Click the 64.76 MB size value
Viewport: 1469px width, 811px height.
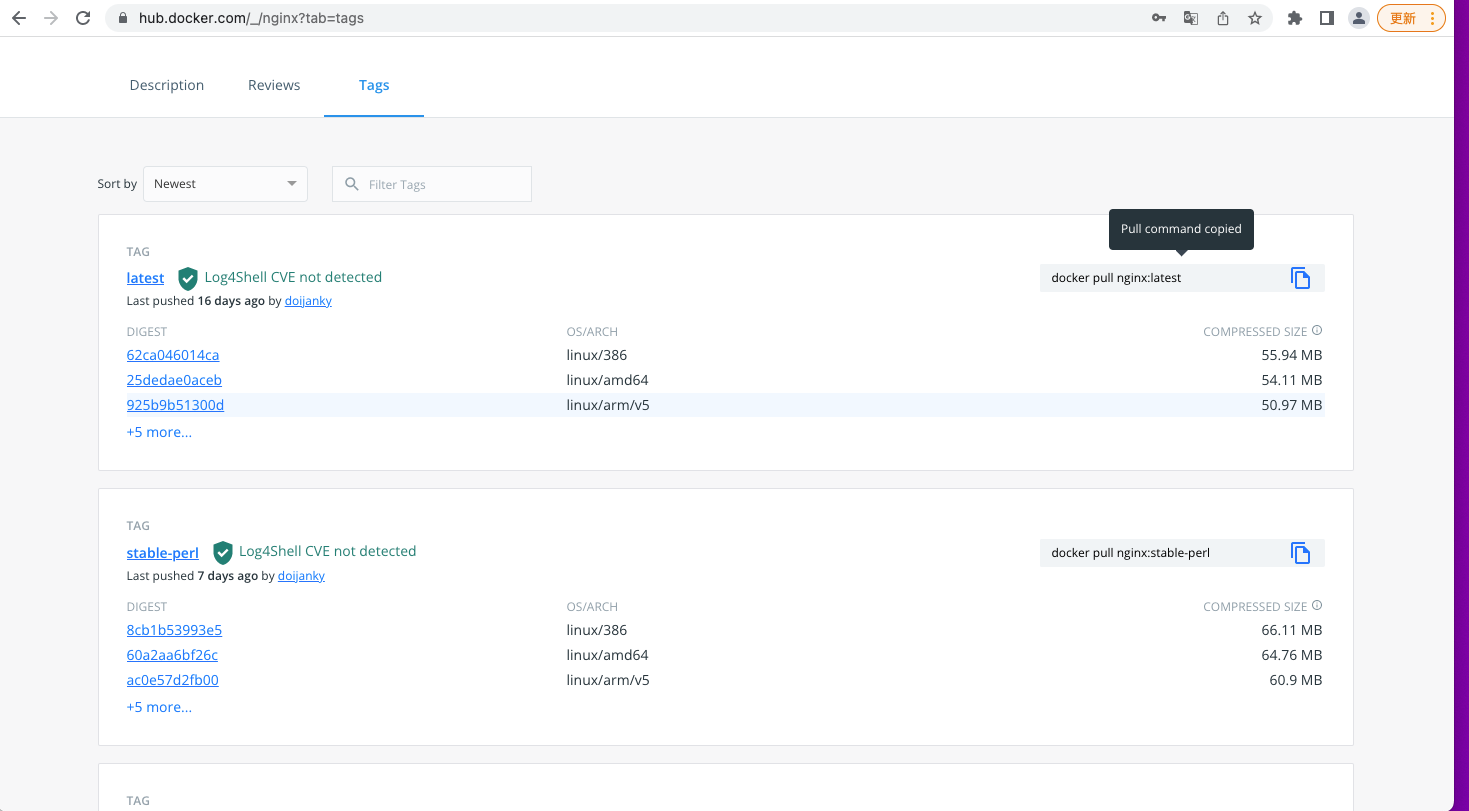coord(1292,655)
